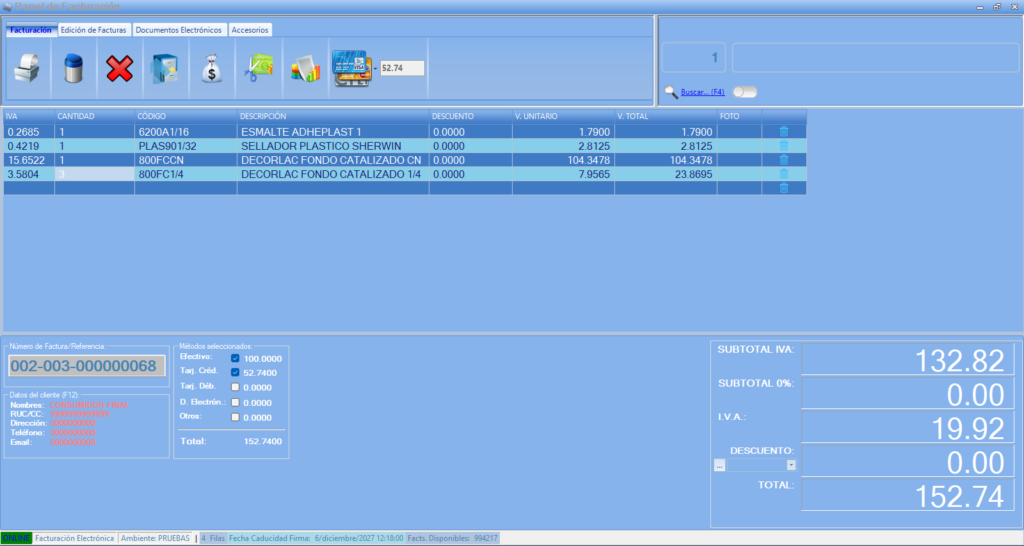Click total value 23.8695
The width and height of the screenshot is (1024, 546).
665,174
